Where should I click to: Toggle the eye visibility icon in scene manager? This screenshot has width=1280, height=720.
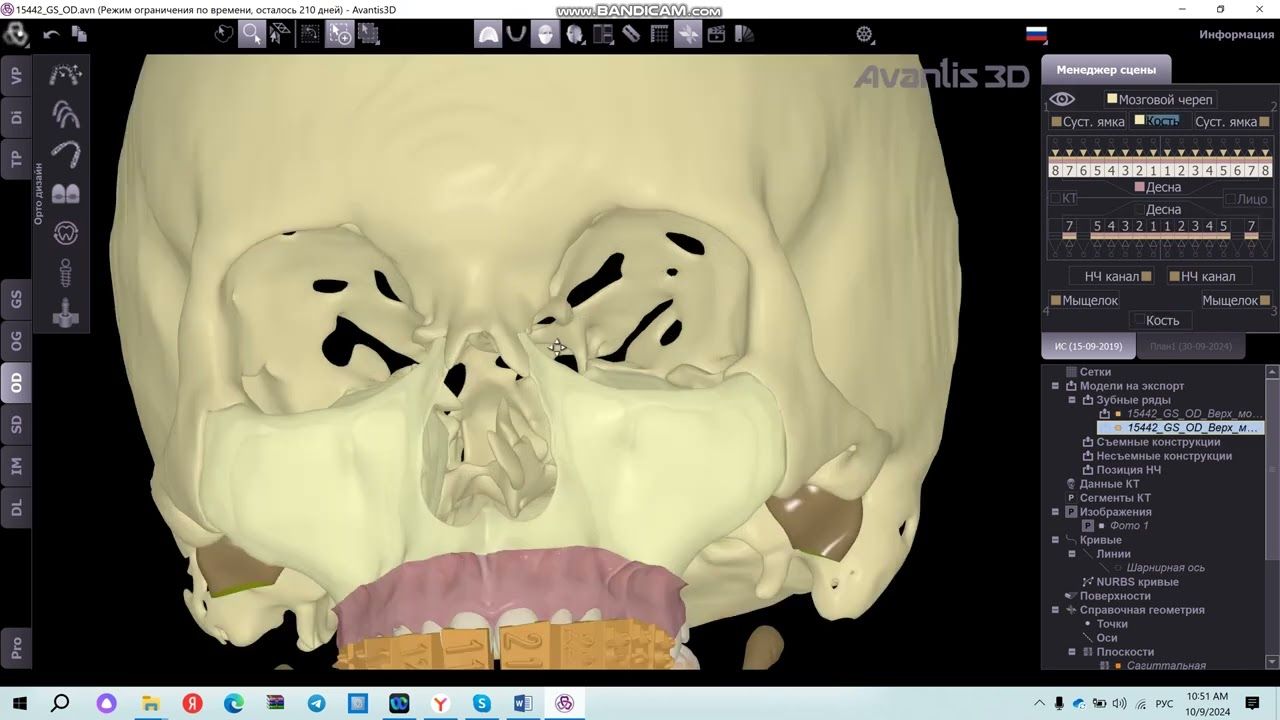pos(1062,99)
